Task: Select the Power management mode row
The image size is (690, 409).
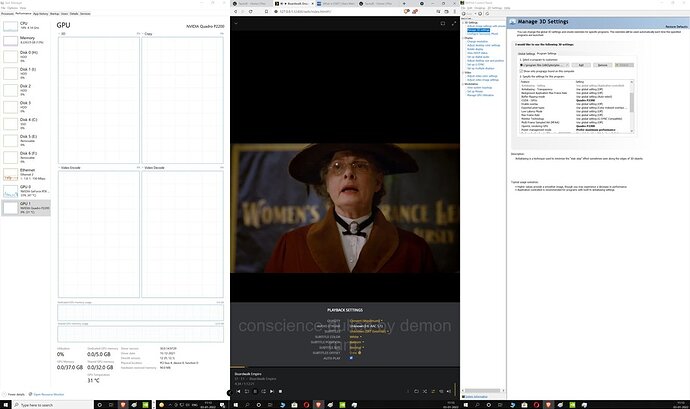Action: pos(575,130)
